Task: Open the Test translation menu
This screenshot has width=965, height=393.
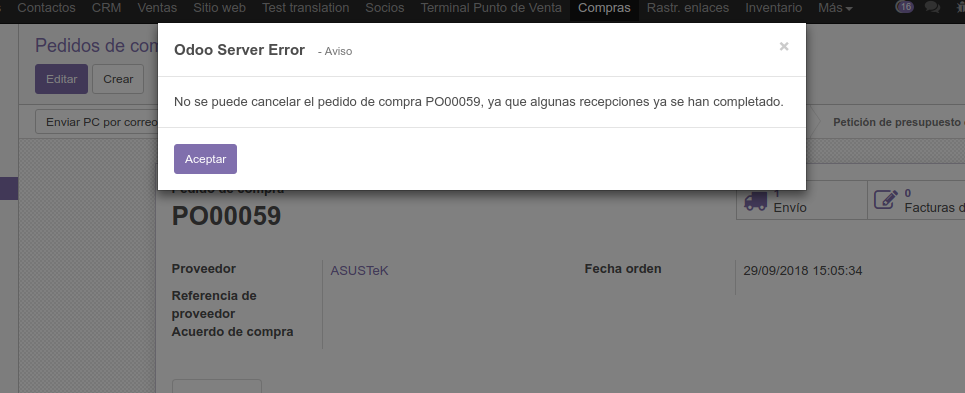Action: tap(305, 8)
